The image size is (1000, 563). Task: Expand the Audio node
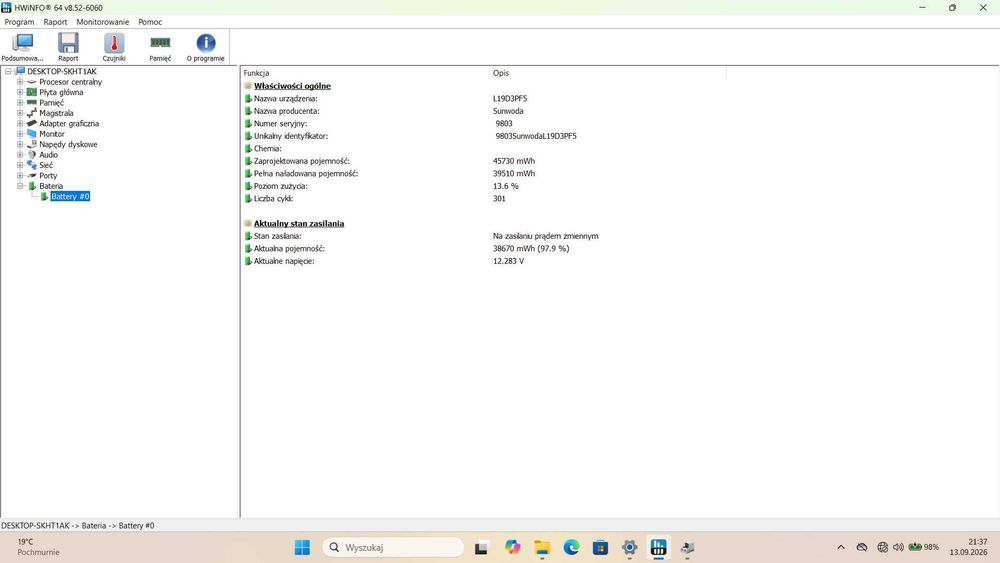tap(20, 155)
